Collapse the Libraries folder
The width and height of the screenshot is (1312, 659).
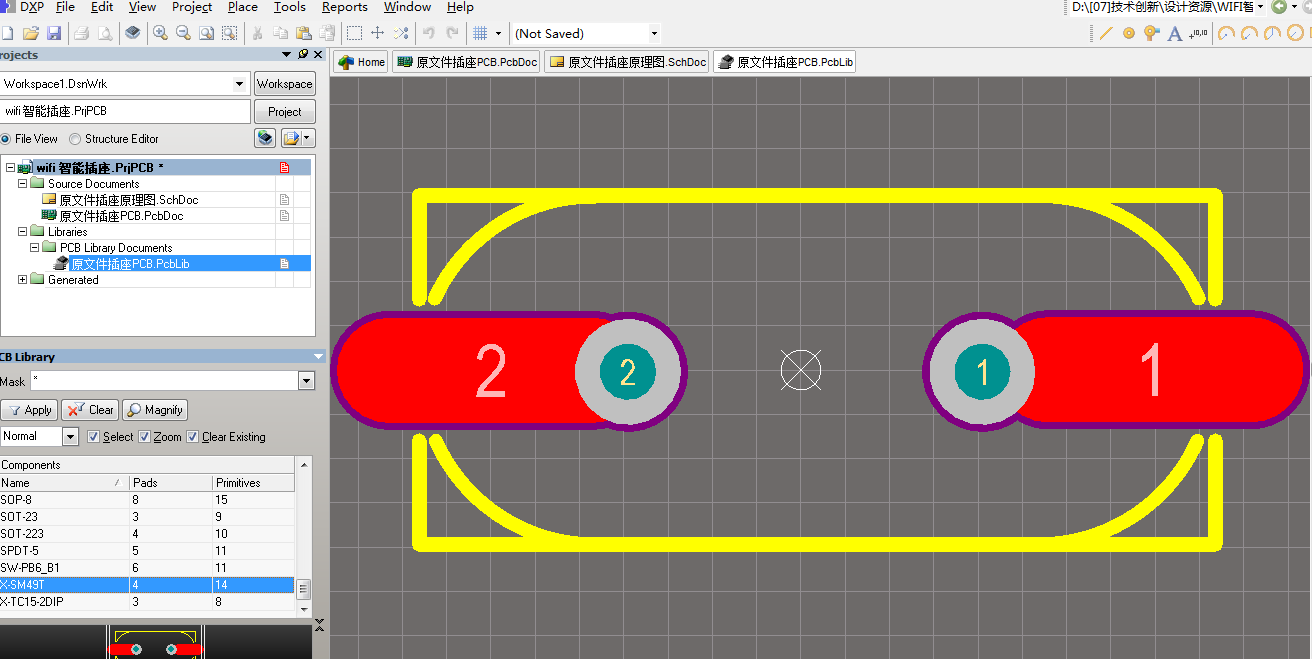pos(22,232)
